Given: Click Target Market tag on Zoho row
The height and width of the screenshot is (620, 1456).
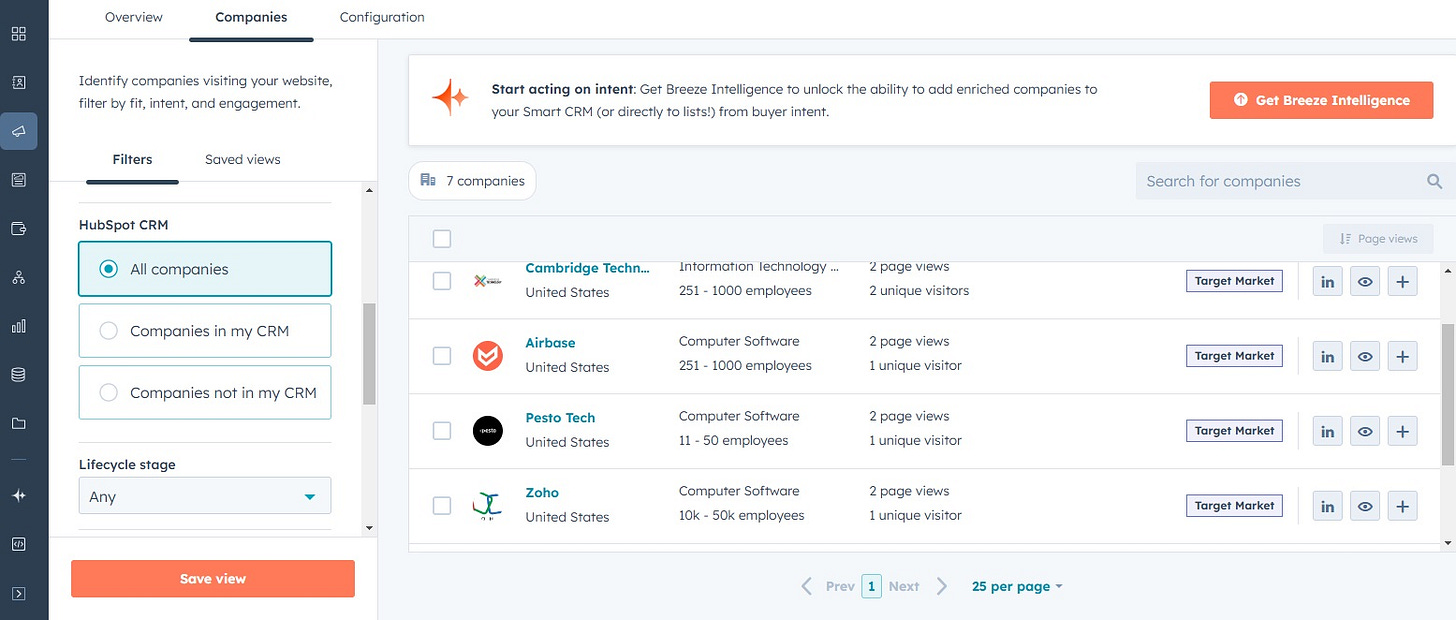Looking at the screenshot, I should point(1234,505).
